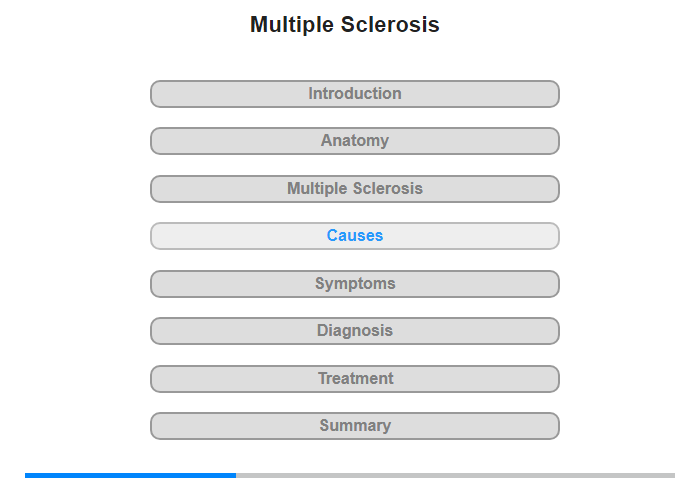Click the gray unfilled progress bar portion
This screenshot has height=480, width=700.
[455, 476]
